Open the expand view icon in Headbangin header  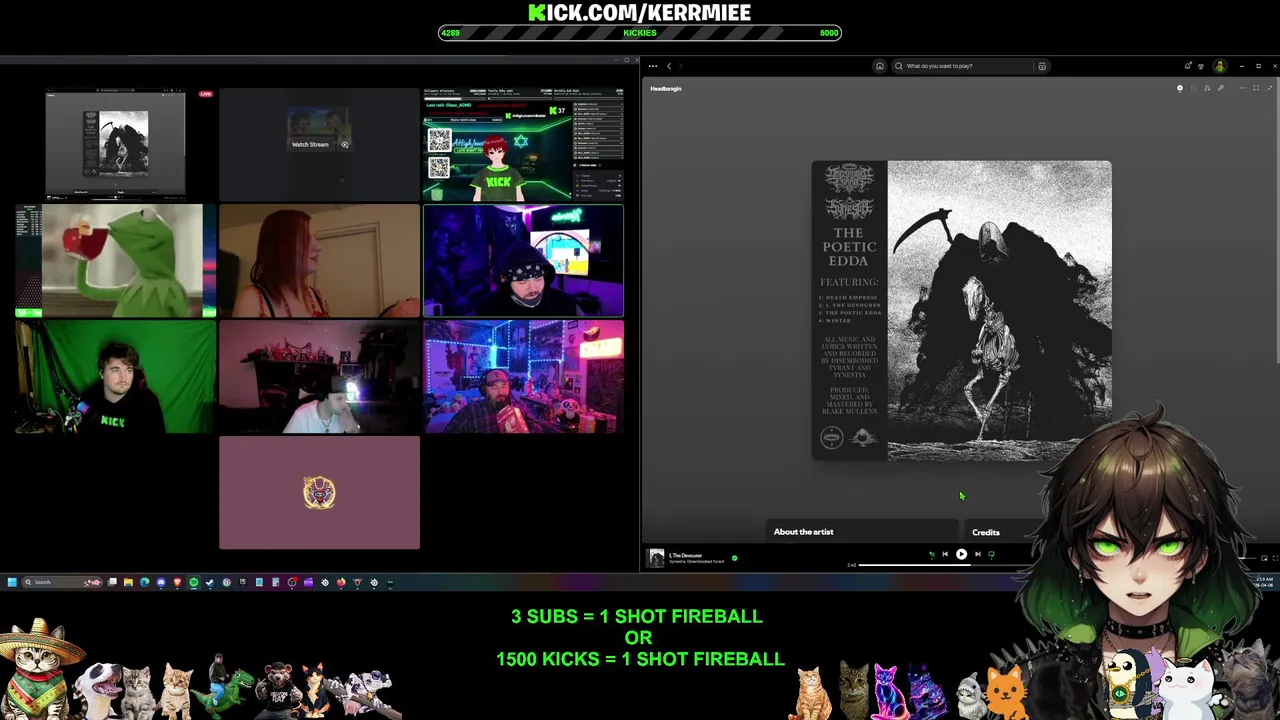click(1256, 88)
